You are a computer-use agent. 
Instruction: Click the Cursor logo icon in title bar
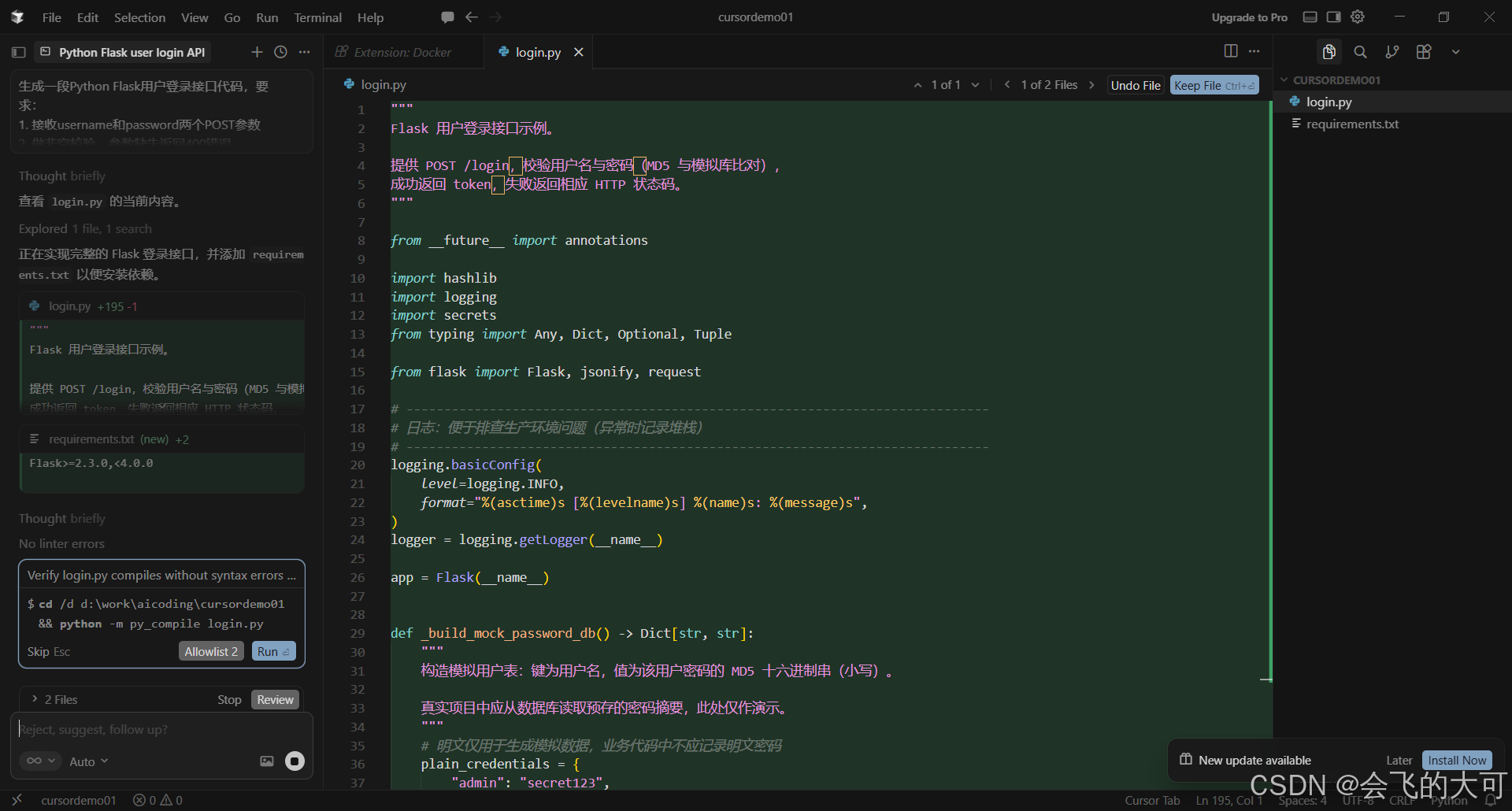pyautogui.click(x=17, y=17)
